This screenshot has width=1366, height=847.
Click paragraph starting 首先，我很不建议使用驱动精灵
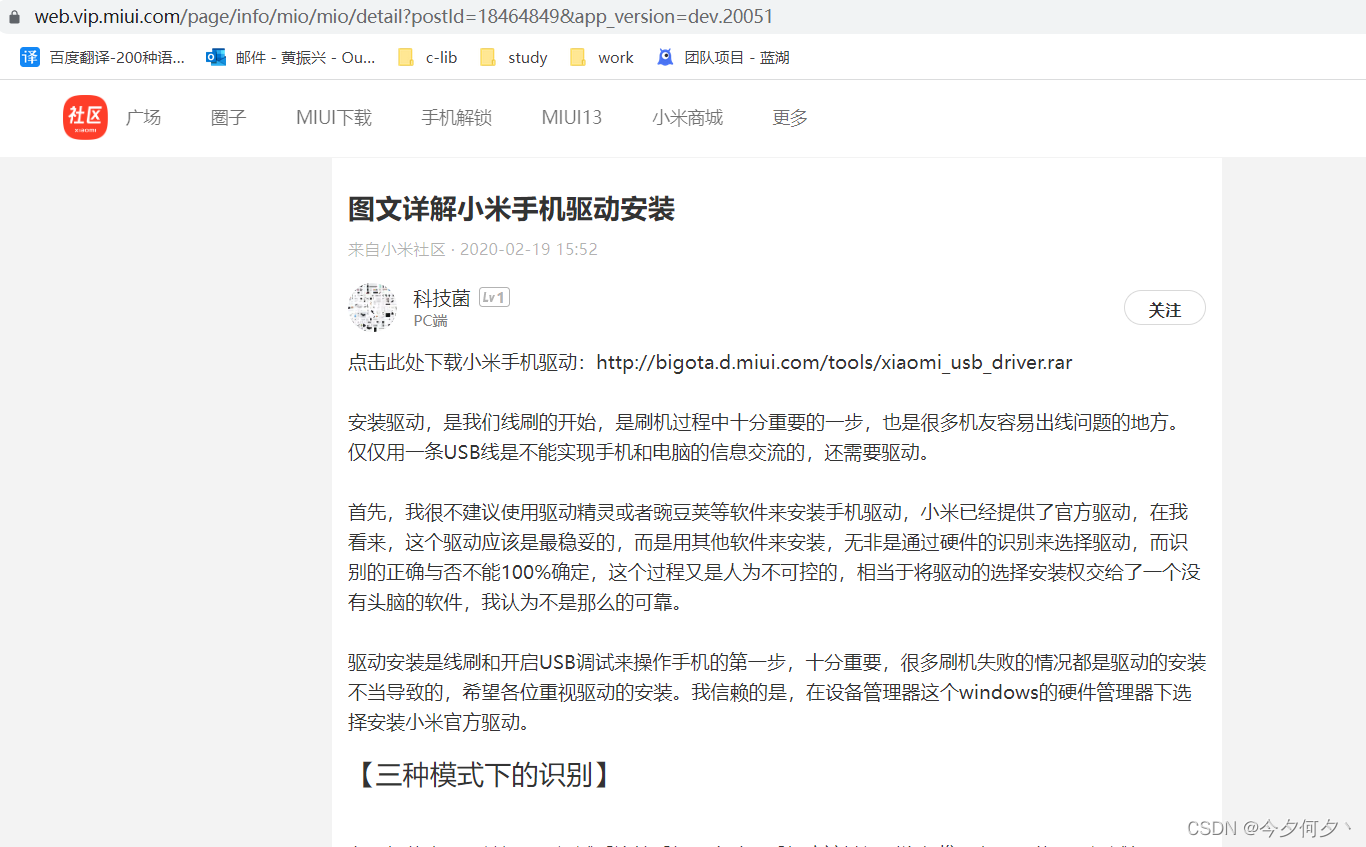pos(775,558)
